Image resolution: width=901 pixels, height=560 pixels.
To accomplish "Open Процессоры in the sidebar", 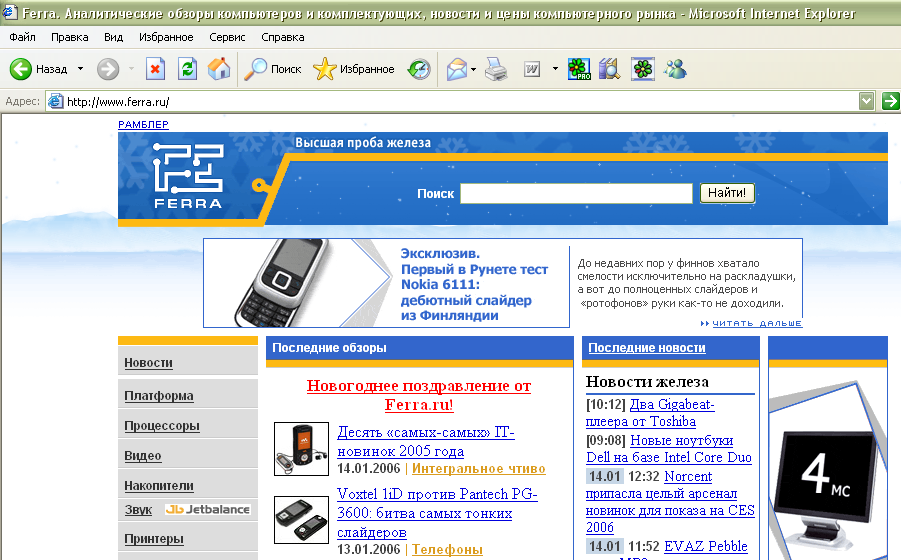I will pyautogui.click(x=162, y=426).
